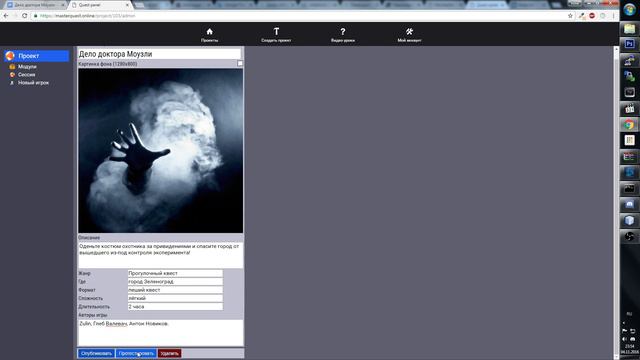The height and width of the screenshot is (360, 640).
Task: Open OBS Studio from the taskbar
Action: tap(629, 236)
